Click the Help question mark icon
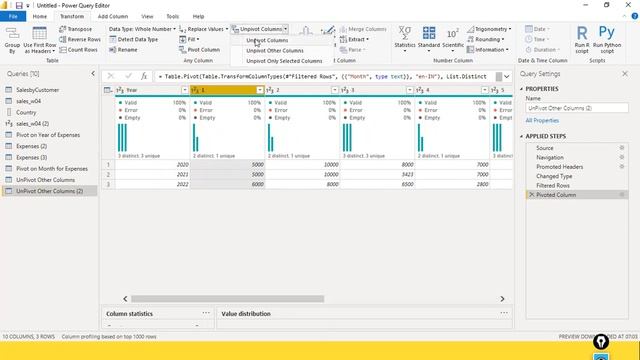The image size is (640, 360). [635, 16]
